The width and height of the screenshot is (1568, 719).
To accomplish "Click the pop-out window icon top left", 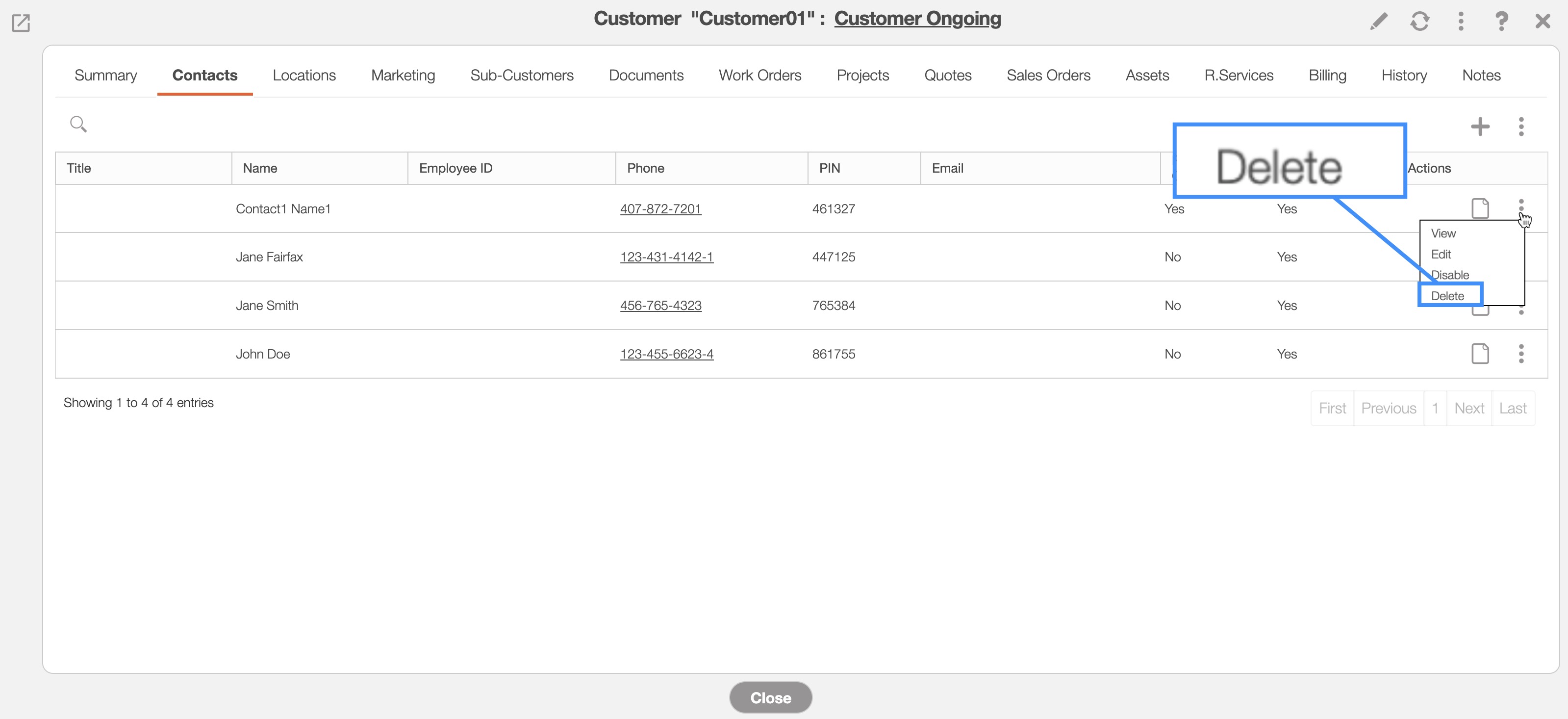I will (x=21, y=23).
